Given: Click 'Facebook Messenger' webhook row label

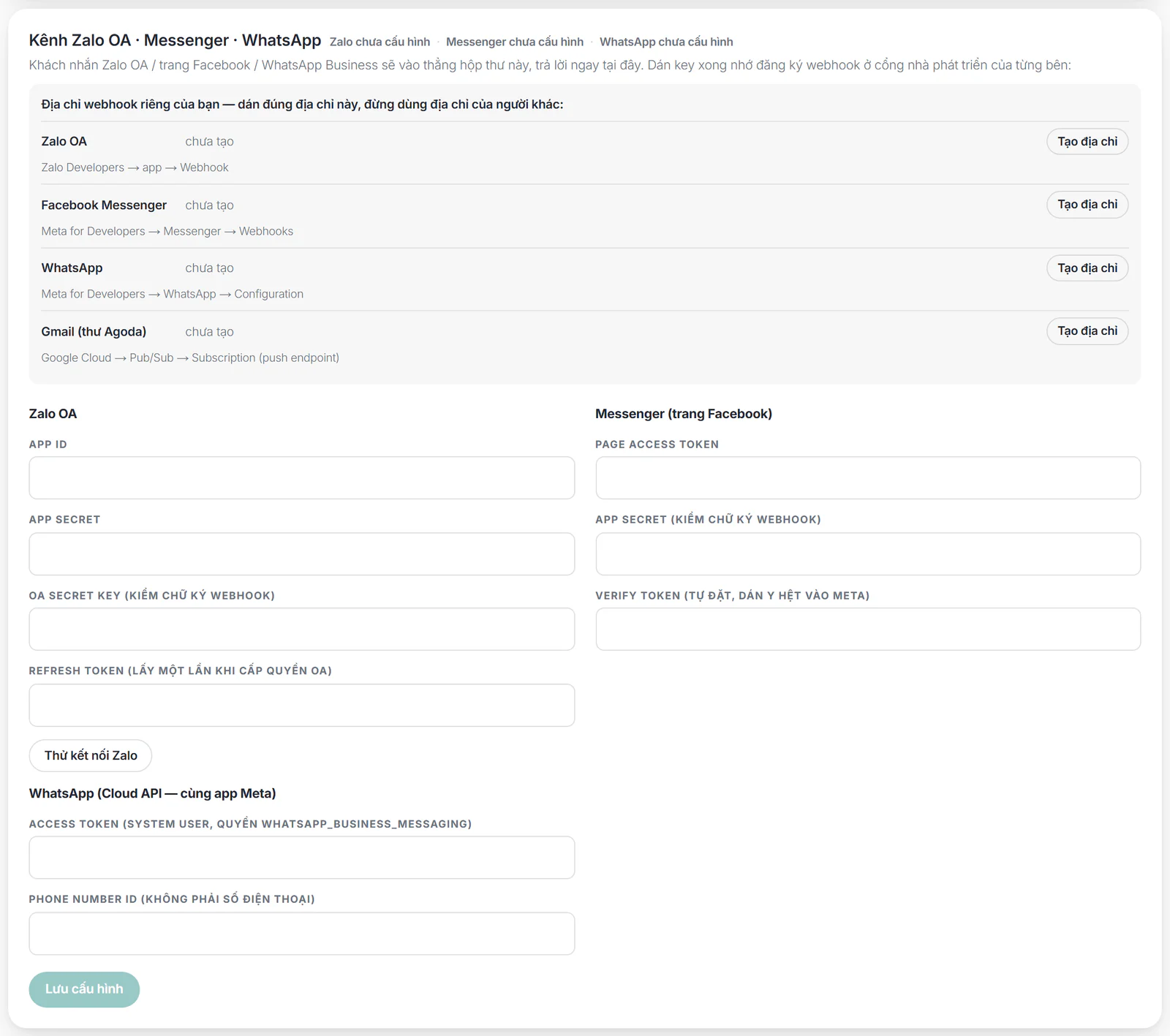Looking at the screenshot, I should coord(104,205).
